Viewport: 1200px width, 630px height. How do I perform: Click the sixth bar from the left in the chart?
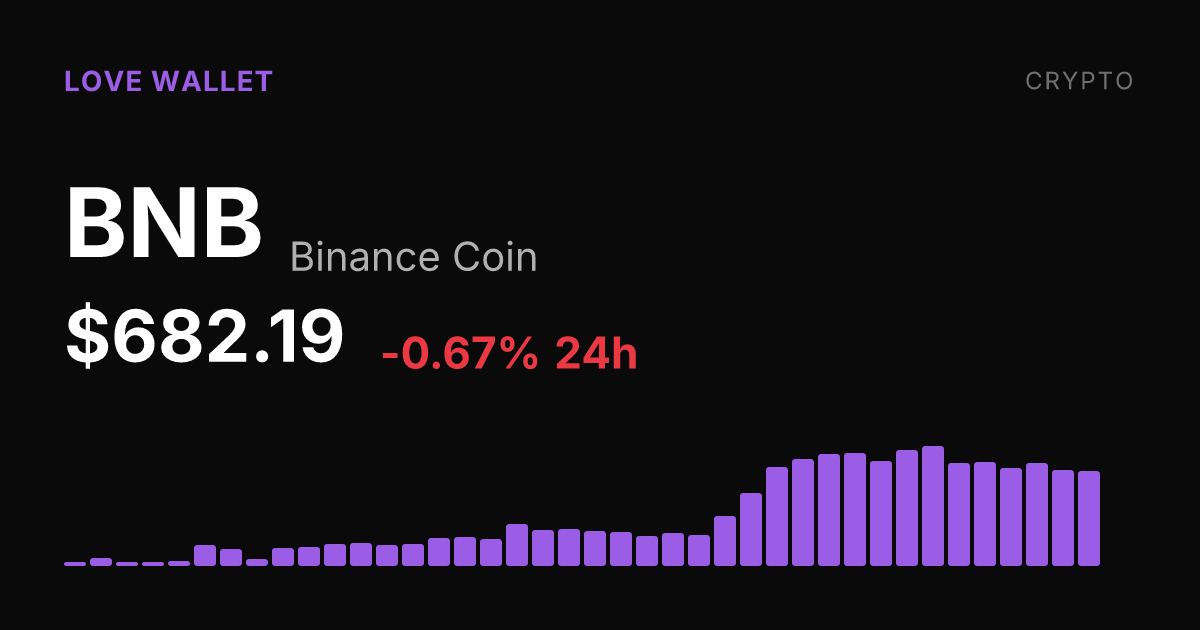point(205,555)
